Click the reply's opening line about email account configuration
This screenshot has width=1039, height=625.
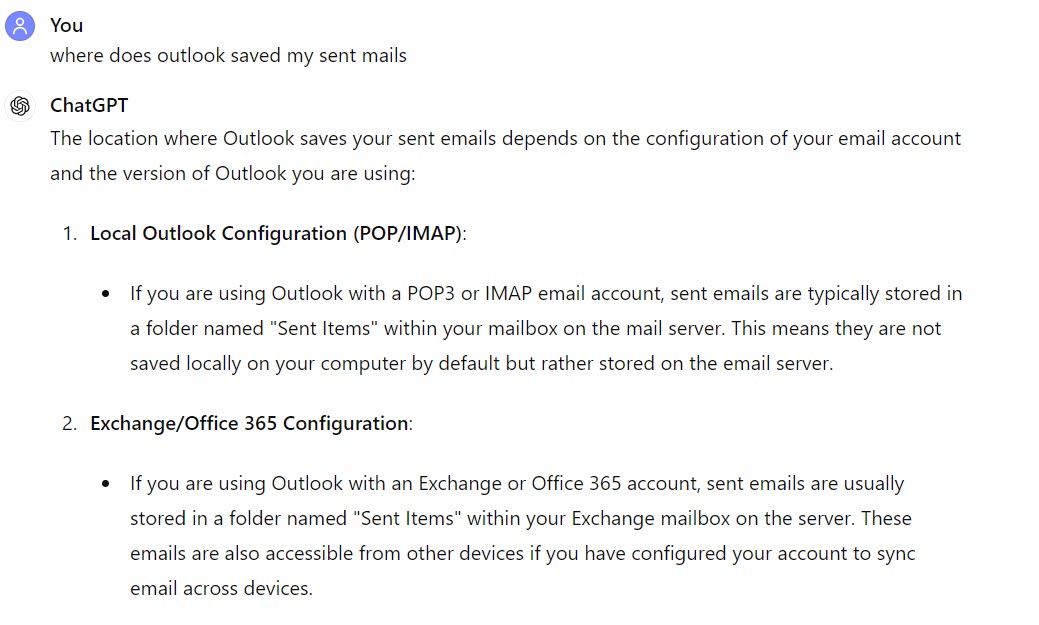(x=505, y=138)
